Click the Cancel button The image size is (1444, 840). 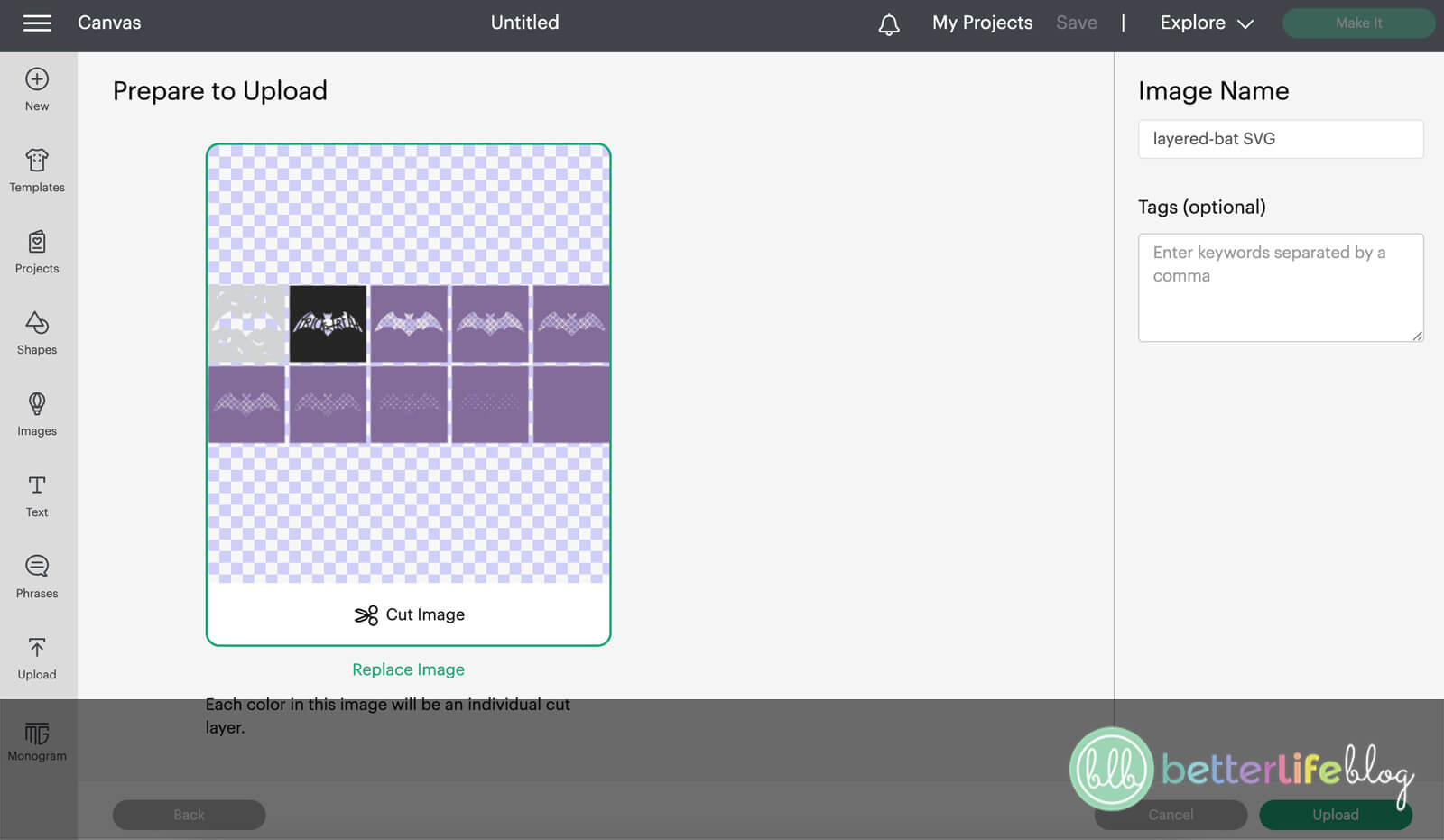[1171, 815]
